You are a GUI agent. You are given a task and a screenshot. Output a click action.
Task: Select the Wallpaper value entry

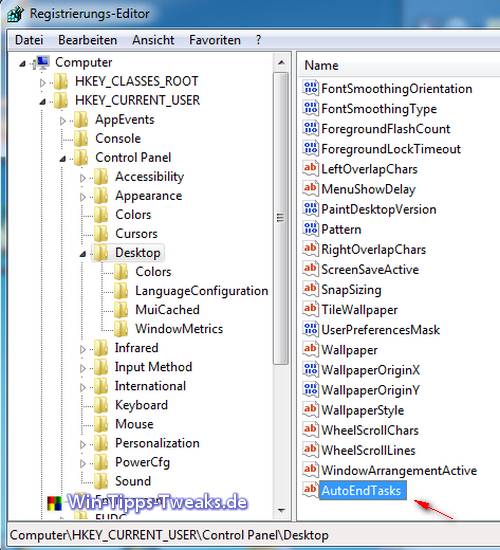pos(349,350)
